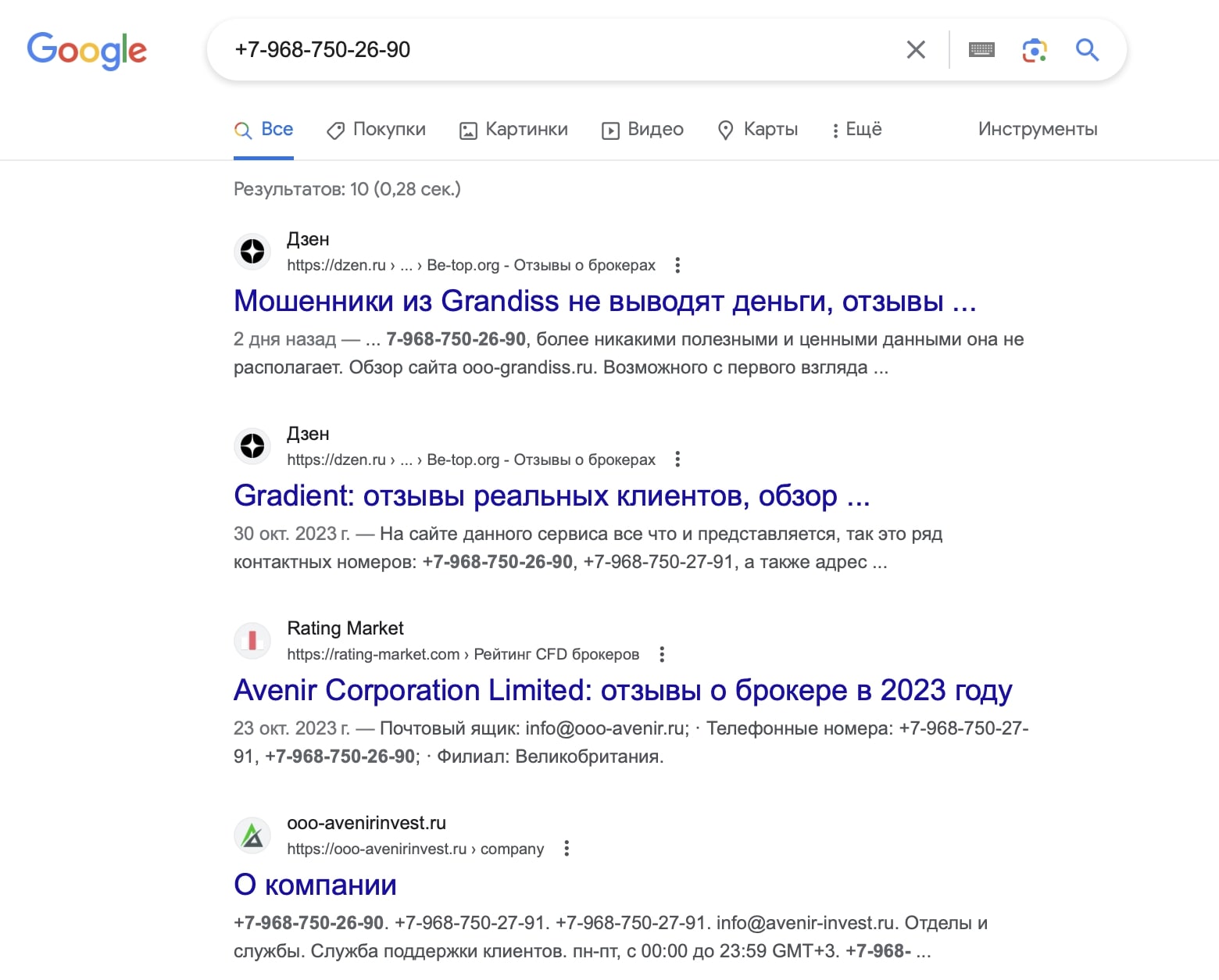Open the О компании result link
Screen dimensions: 1219x980
[x=315, y=885]
